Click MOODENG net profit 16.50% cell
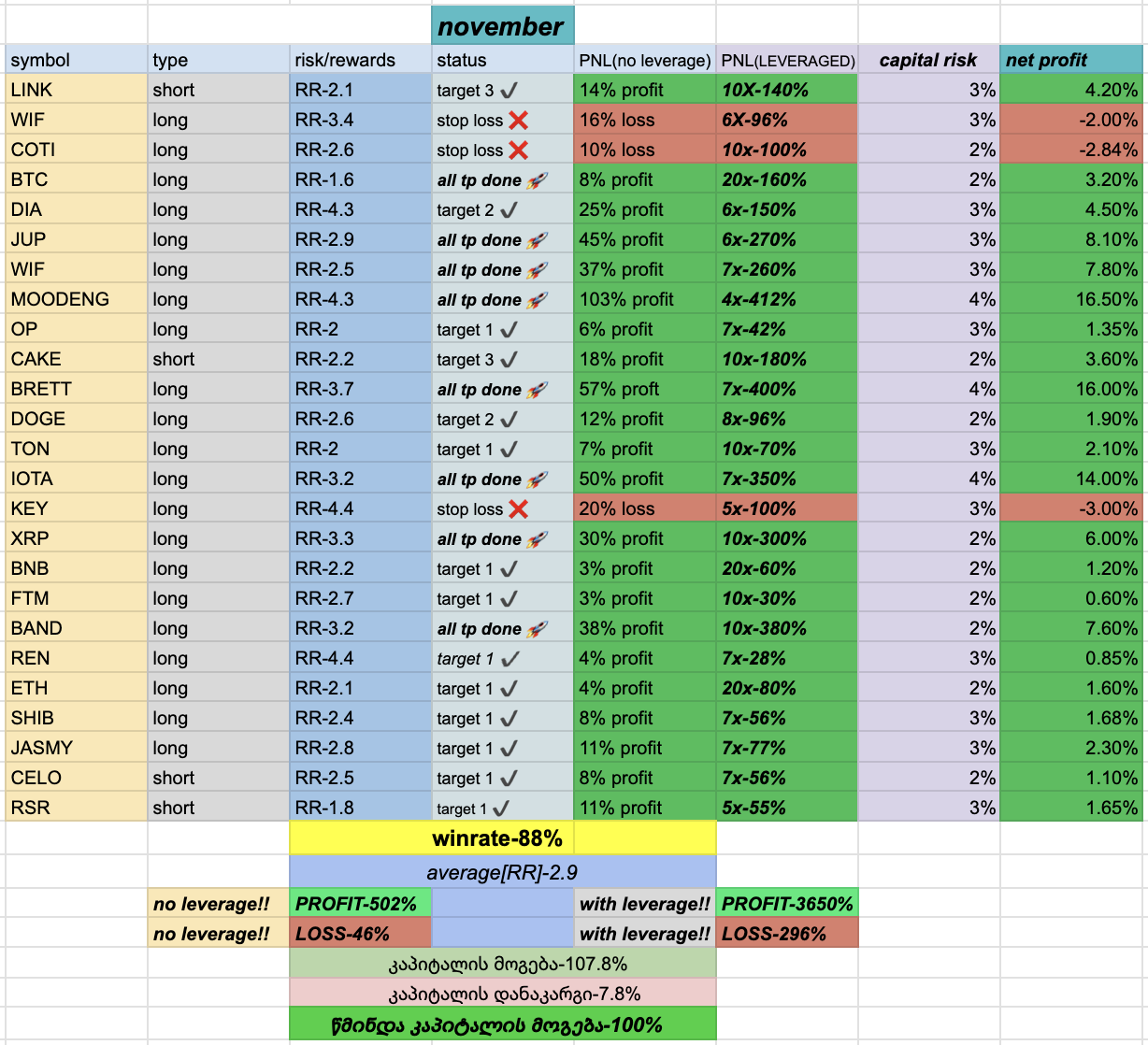Viewport: 1148px width, 1045px height. pos(1071,299)
